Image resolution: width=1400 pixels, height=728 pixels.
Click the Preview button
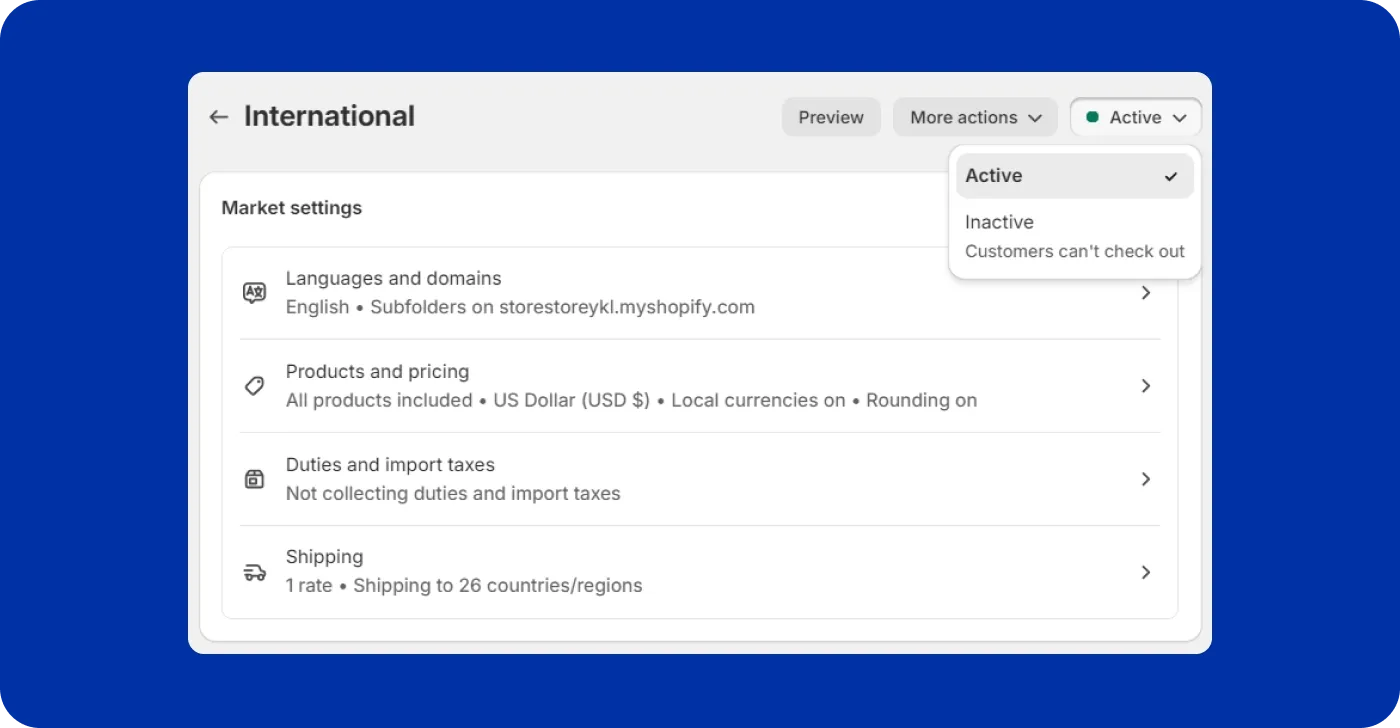coord(831,117)
